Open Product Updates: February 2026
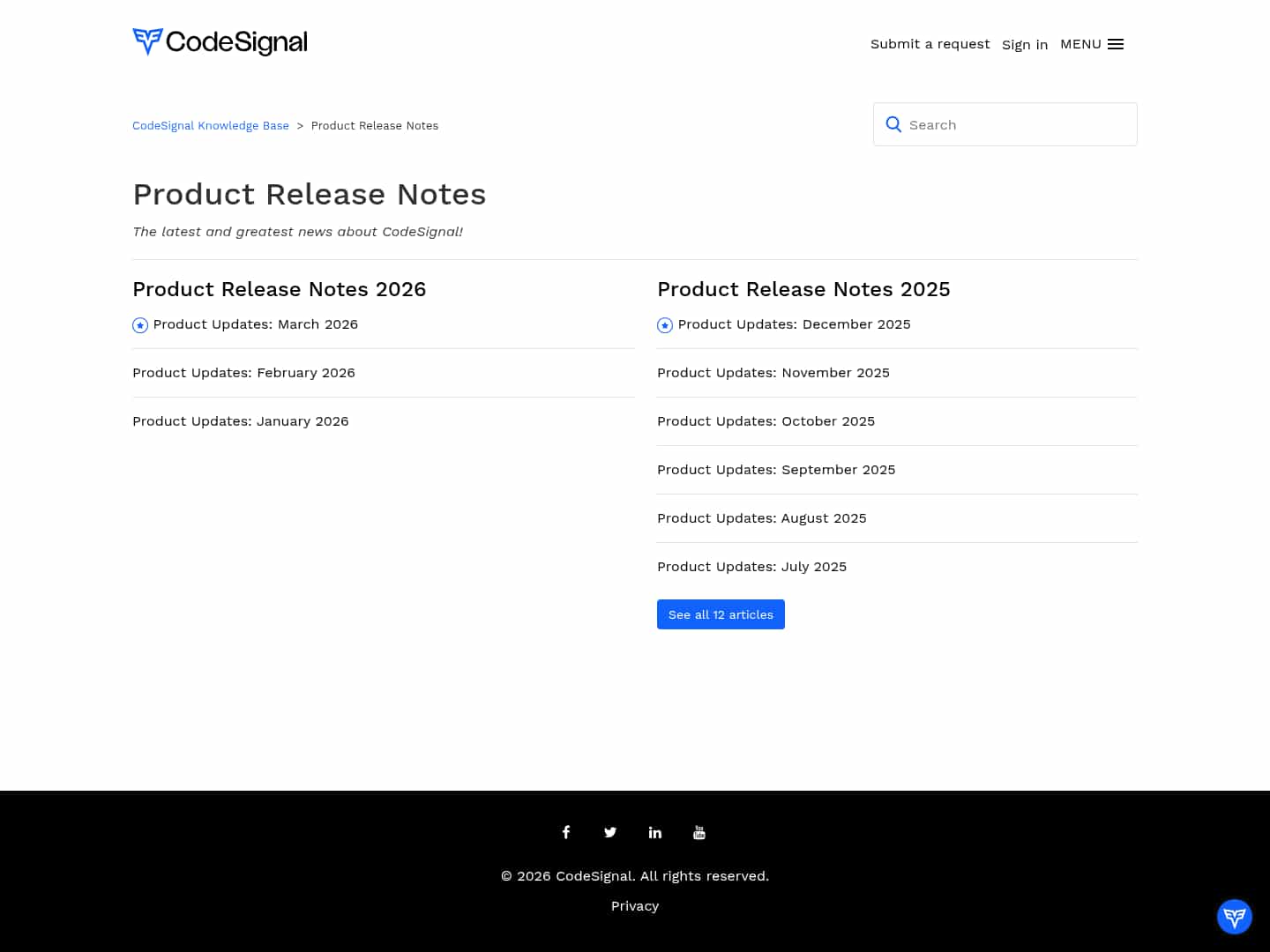The height and width of the screenshot is (952, 1270). (x=243, y=373)
